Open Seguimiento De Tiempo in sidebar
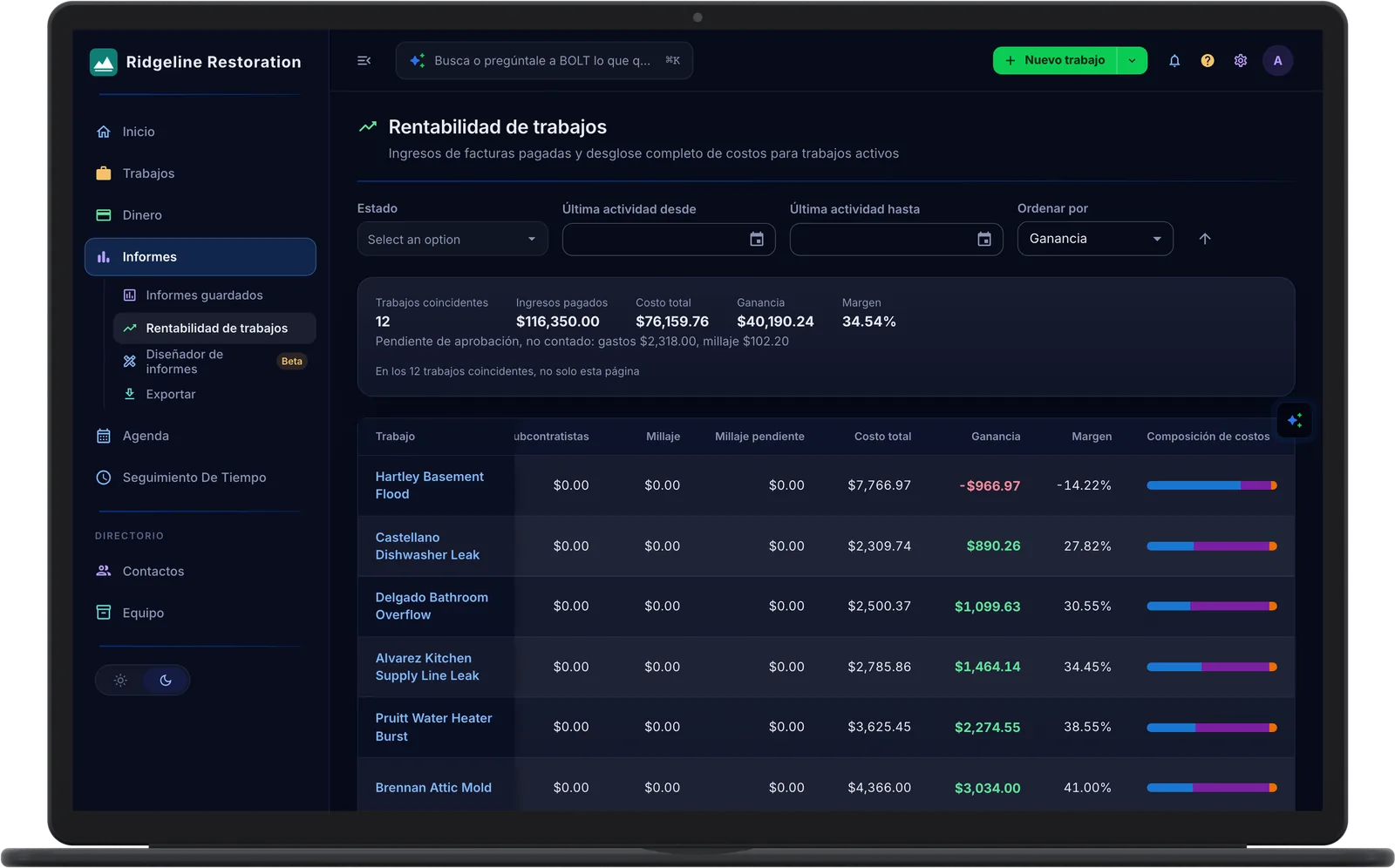This screenshot has width=1395, height=868. click(x=201, y=478)
